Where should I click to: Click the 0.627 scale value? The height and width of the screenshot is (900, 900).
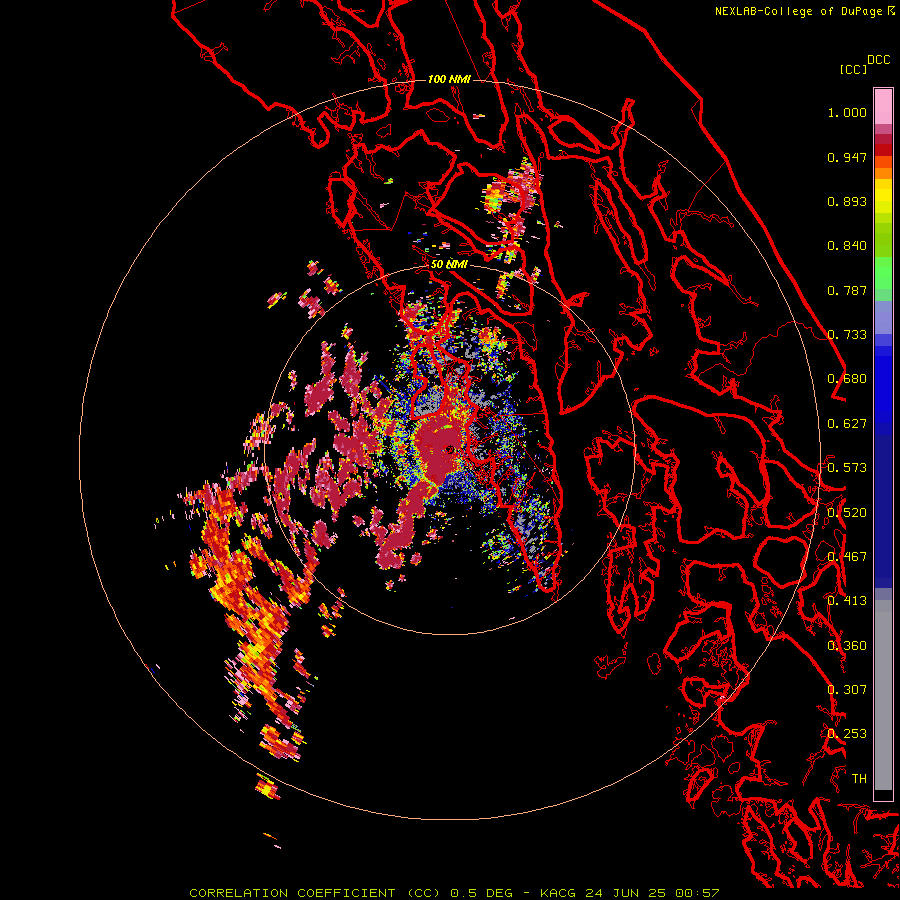tap(847, 424)
